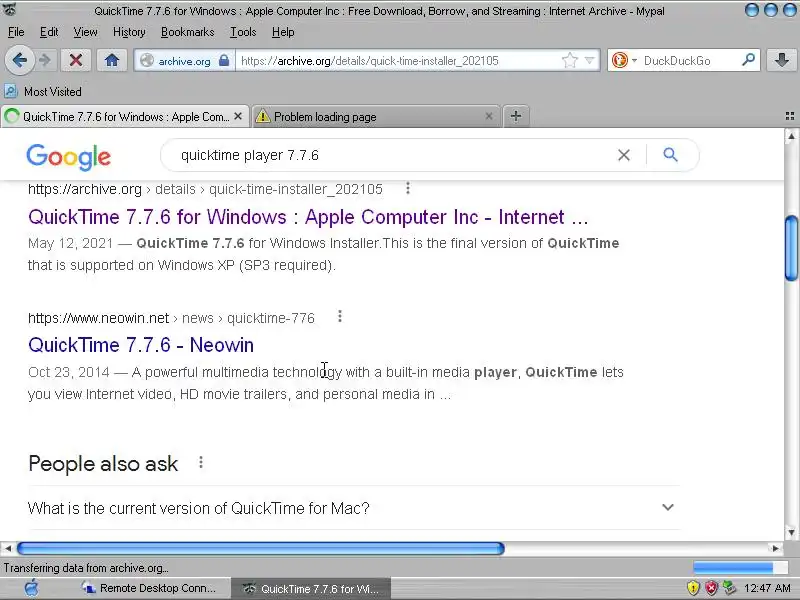Click the 12:47 AM clock

pyautogui.click(x=767, y=588)
